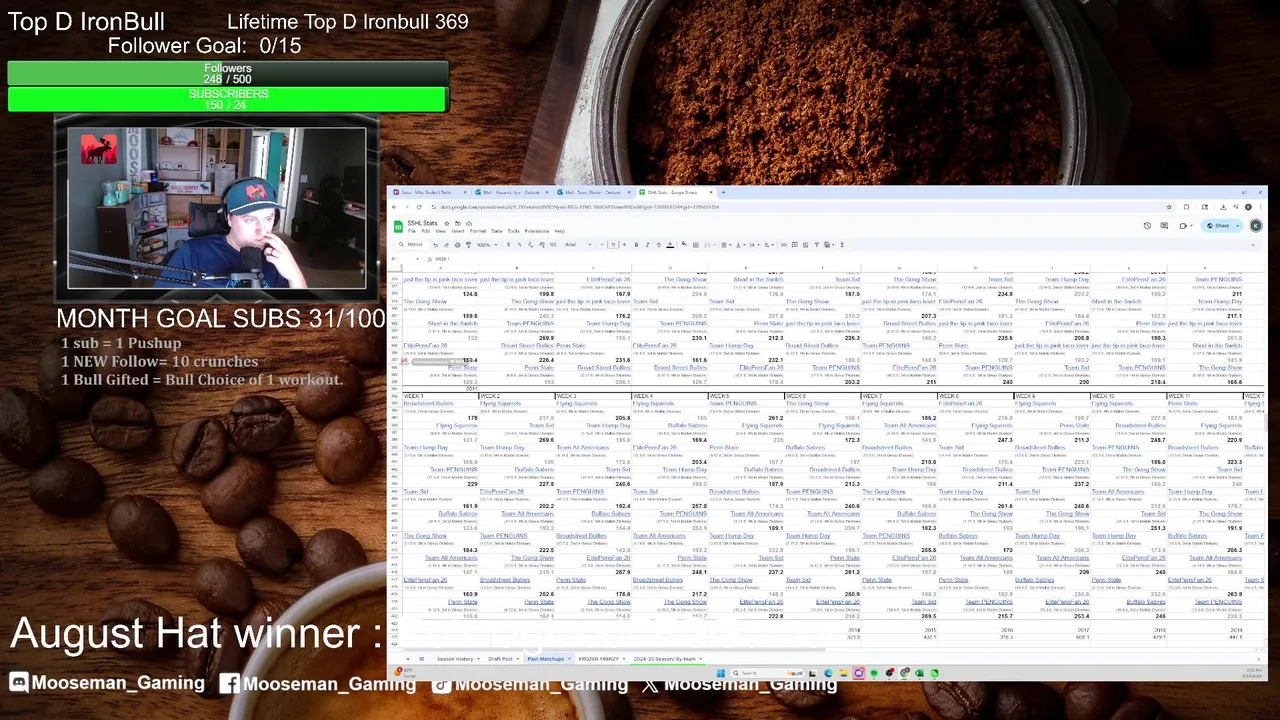Open FROZEN FRENZY tab dropdown arrow
Screen dimensions: 1280x720
pos(624,659)
